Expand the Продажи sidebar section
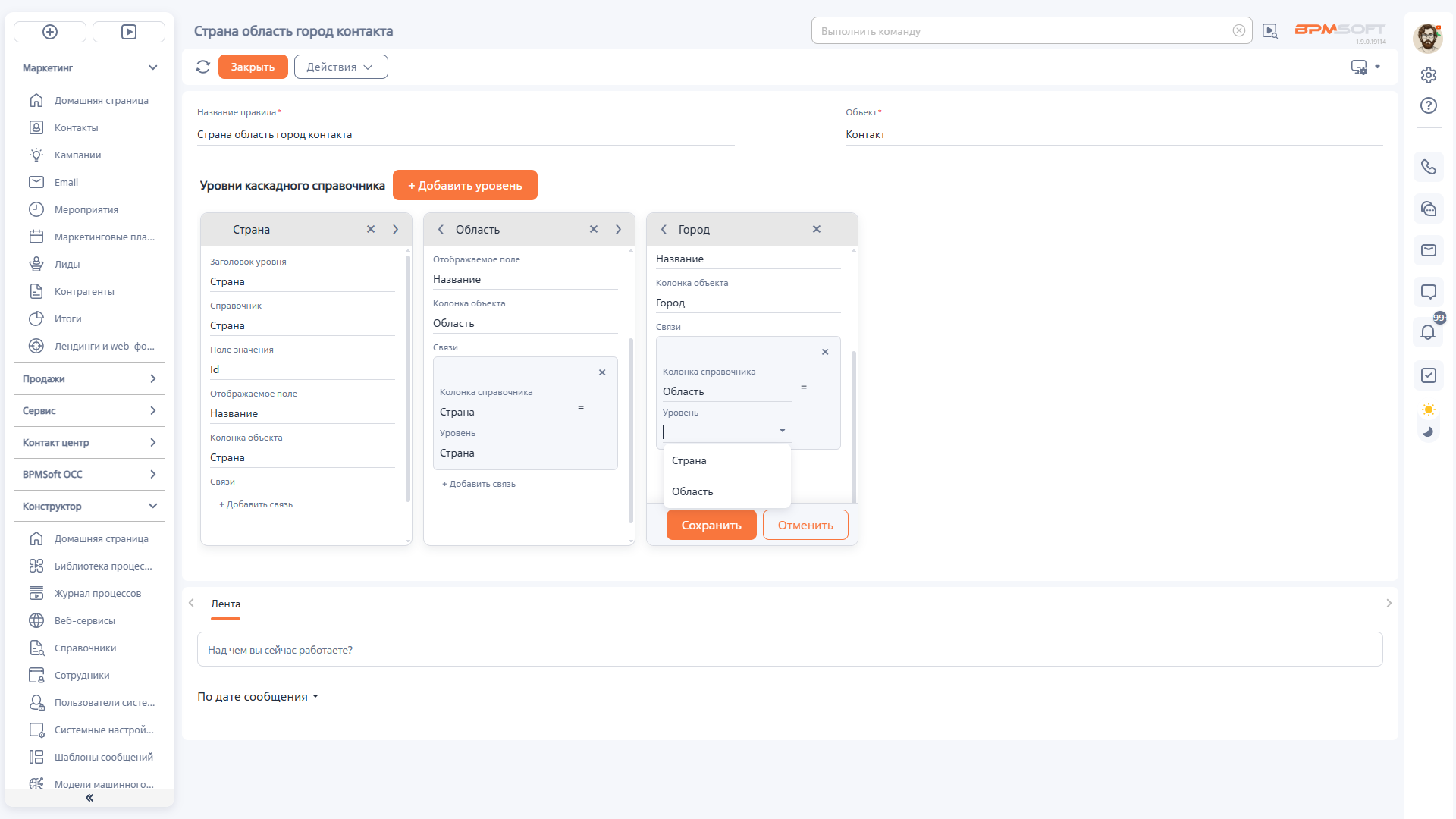 (89, 378)
